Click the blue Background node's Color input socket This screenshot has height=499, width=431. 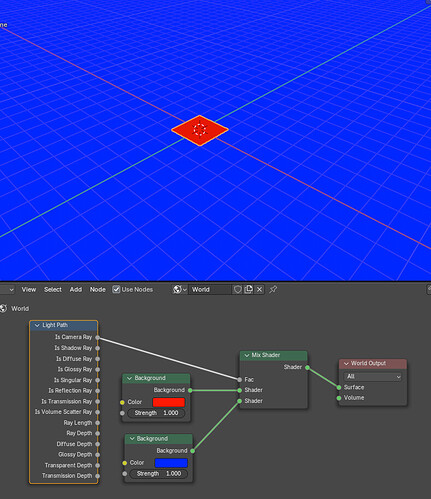[125, 463]
